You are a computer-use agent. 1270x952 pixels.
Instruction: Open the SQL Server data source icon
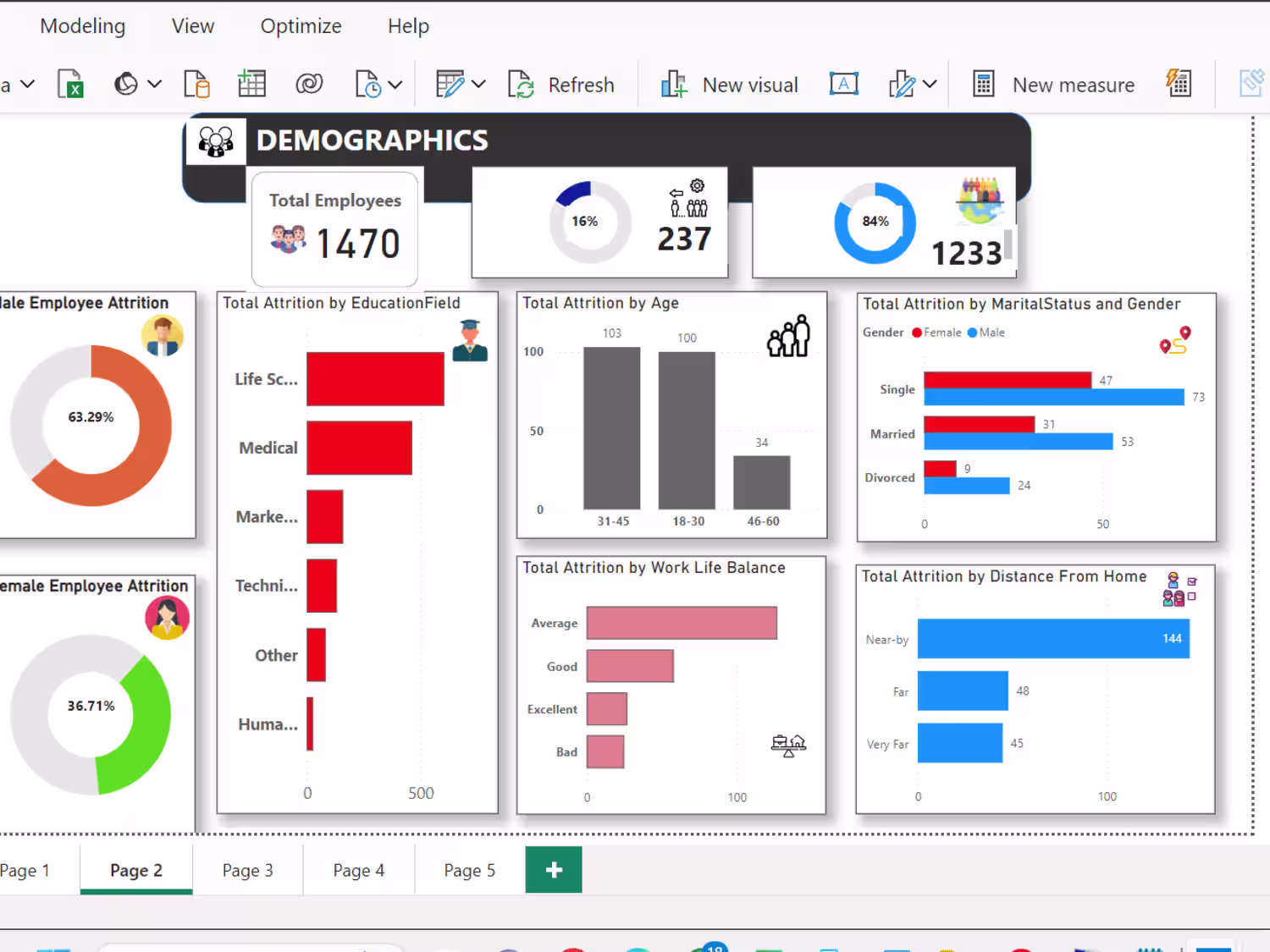click(196, 85)
